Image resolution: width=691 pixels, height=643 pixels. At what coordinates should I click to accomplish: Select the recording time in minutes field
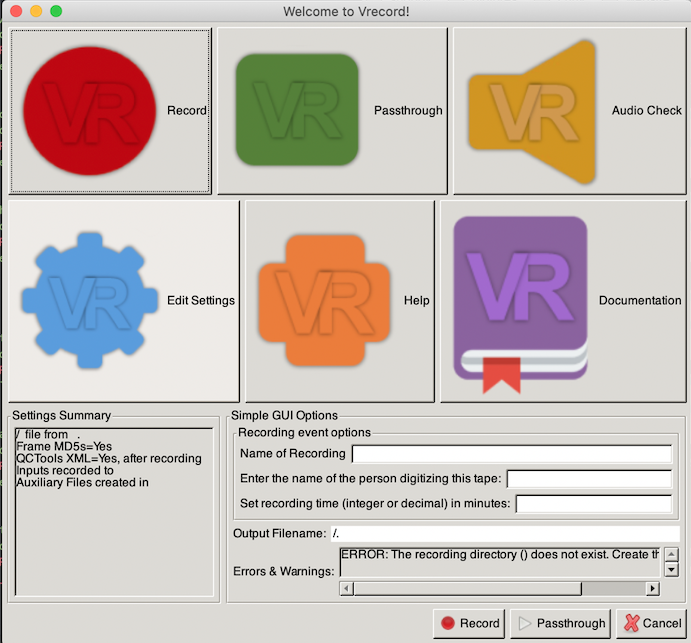click(x=593, y=503)
